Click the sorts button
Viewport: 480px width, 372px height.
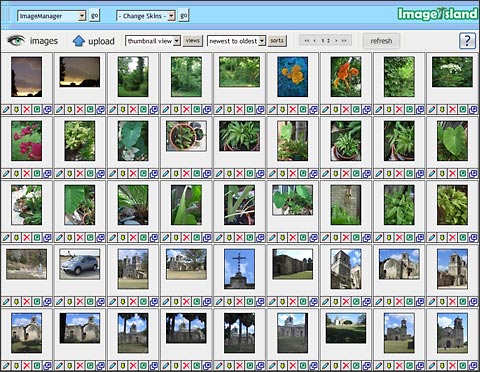(277, 41)
